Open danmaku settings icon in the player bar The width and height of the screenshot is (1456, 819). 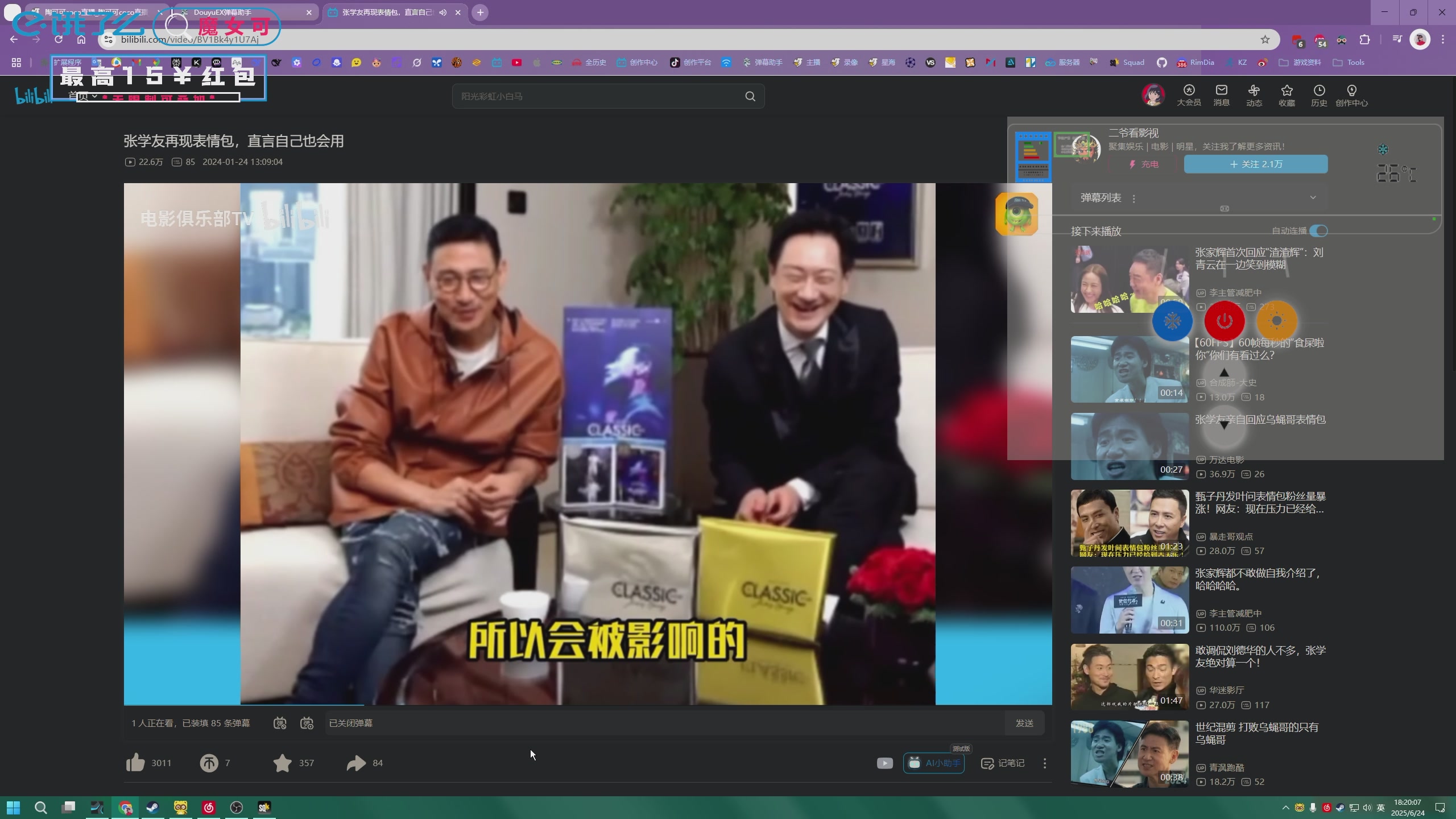point(307,723)
